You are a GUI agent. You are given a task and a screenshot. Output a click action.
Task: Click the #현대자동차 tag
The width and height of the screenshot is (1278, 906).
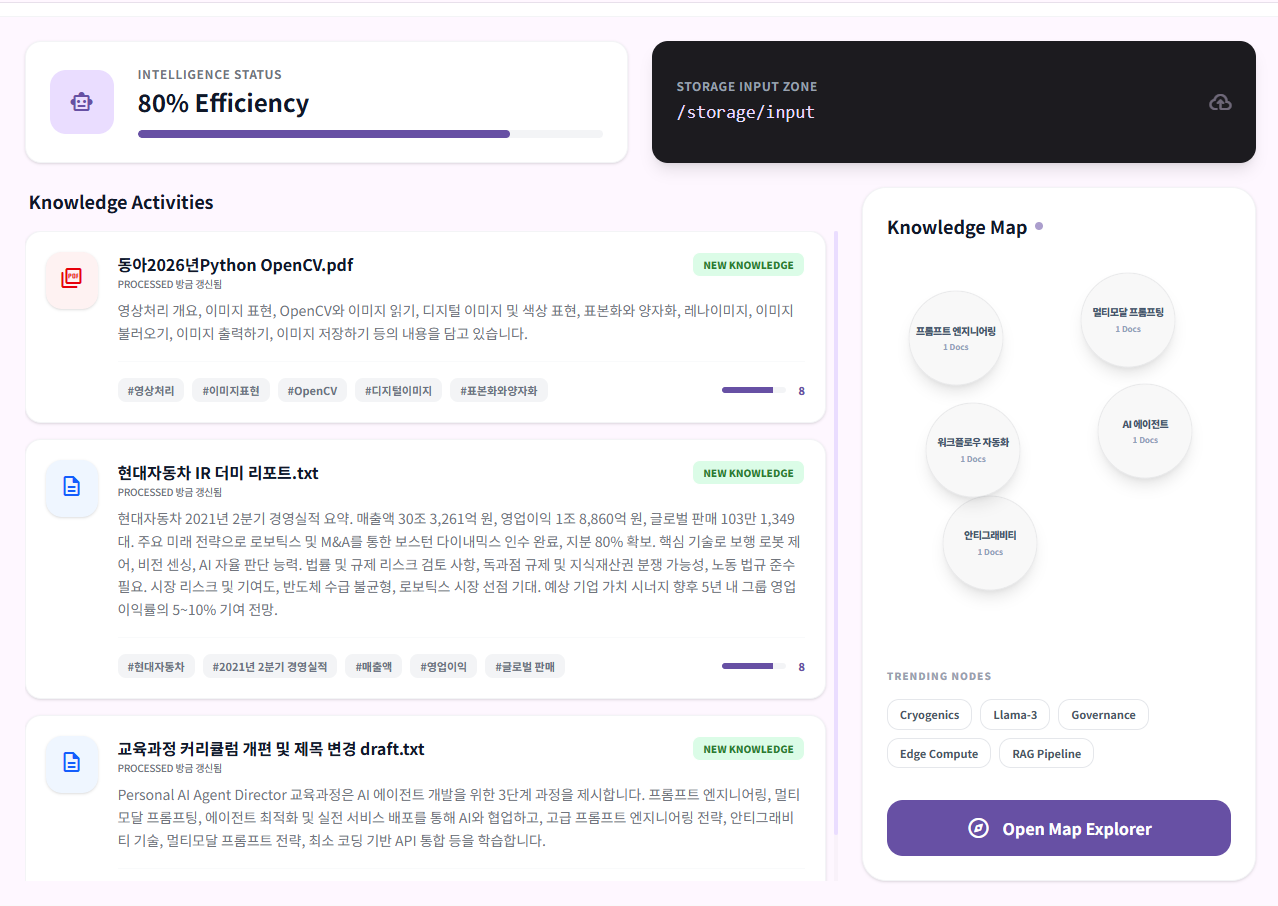[156, 667]
